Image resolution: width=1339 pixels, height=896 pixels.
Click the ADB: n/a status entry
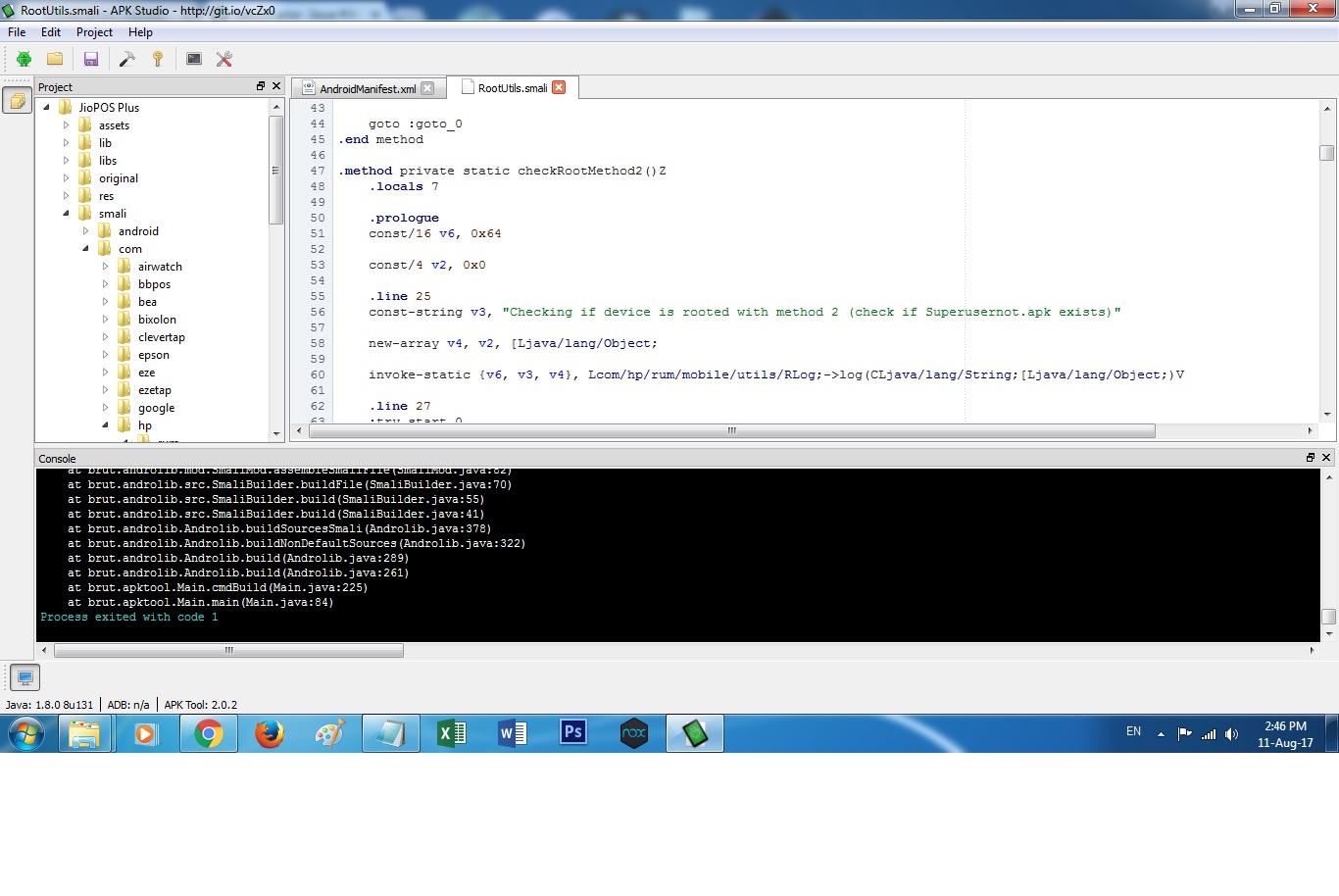(128, 705)
